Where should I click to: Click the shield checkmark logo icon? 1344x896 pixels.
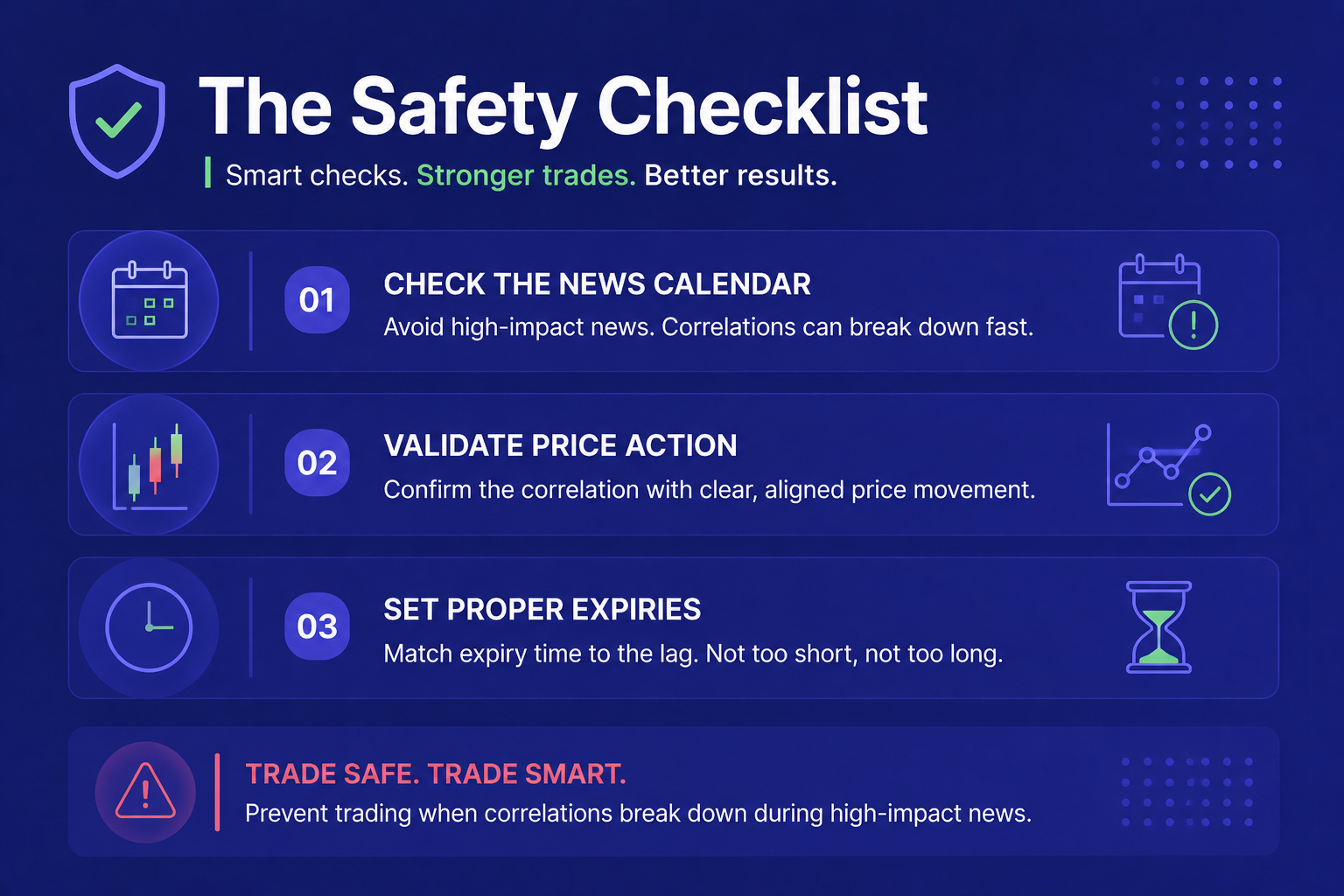coord(117,121)
